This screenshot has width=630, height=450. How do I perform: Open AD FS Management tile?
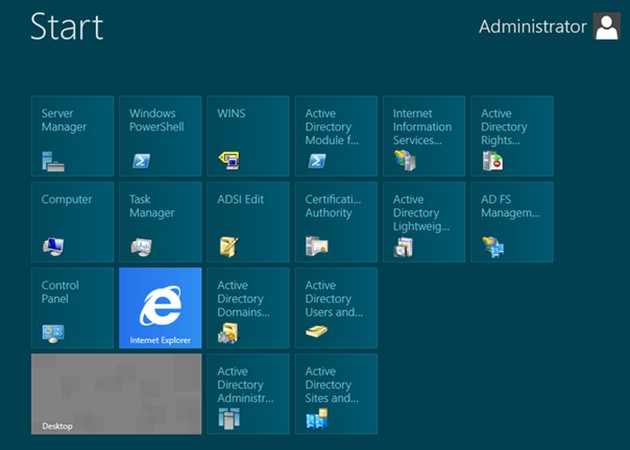(x=512, y=222)
